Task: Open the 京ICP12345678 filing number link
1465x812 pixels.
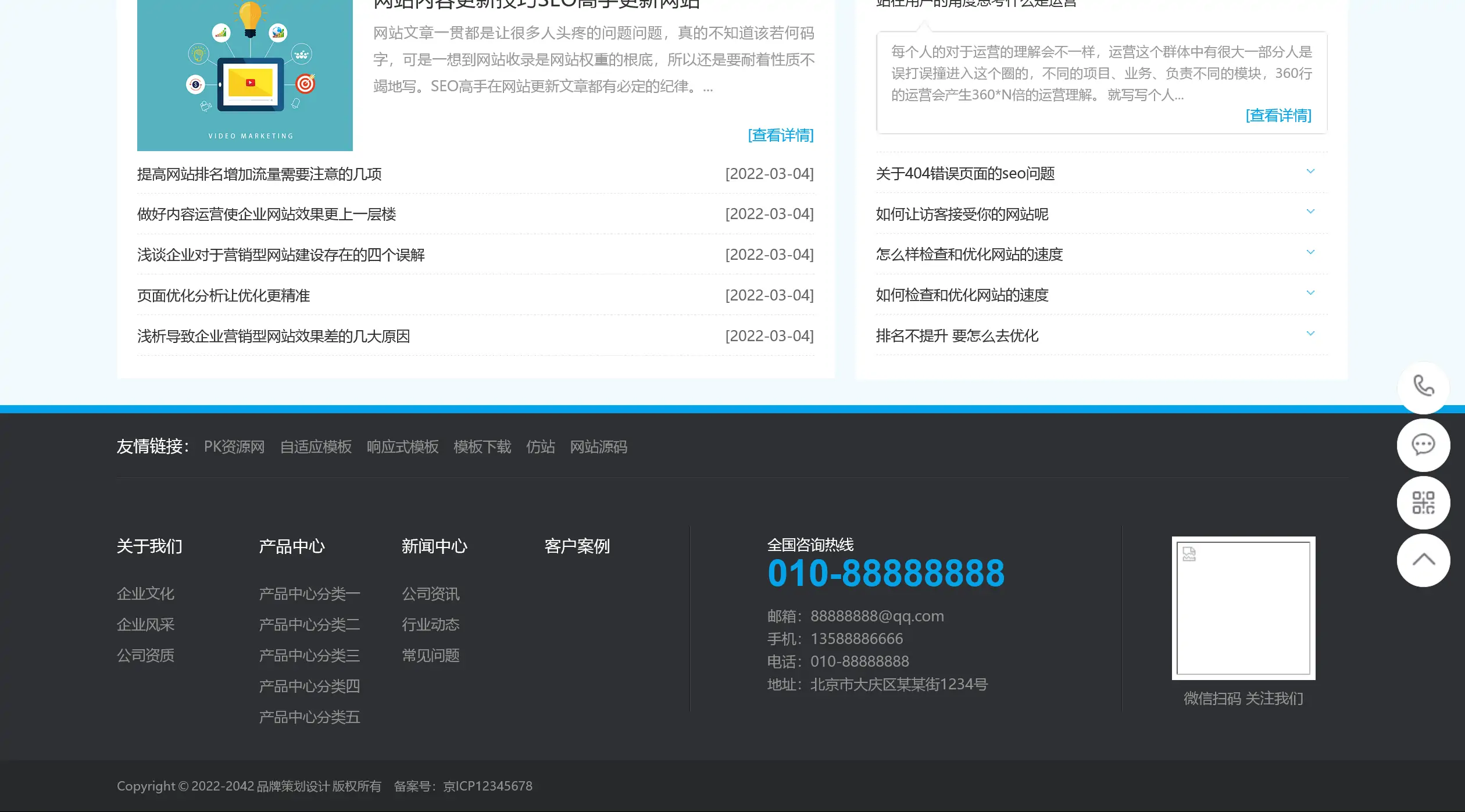Action: coord(488,786)
